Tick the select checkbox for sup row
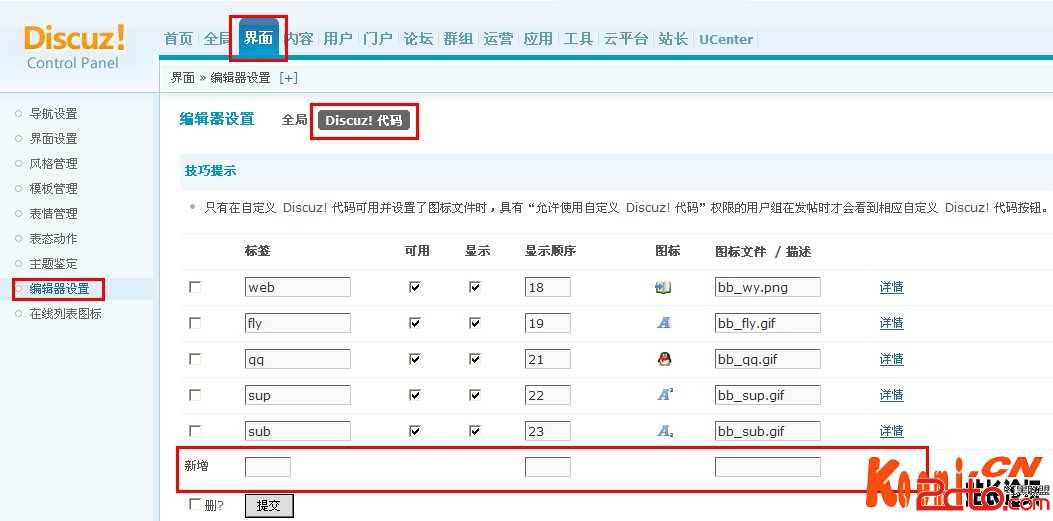Image resolution: width=1053 pixels, height=521 pixels. click(195, 395)
